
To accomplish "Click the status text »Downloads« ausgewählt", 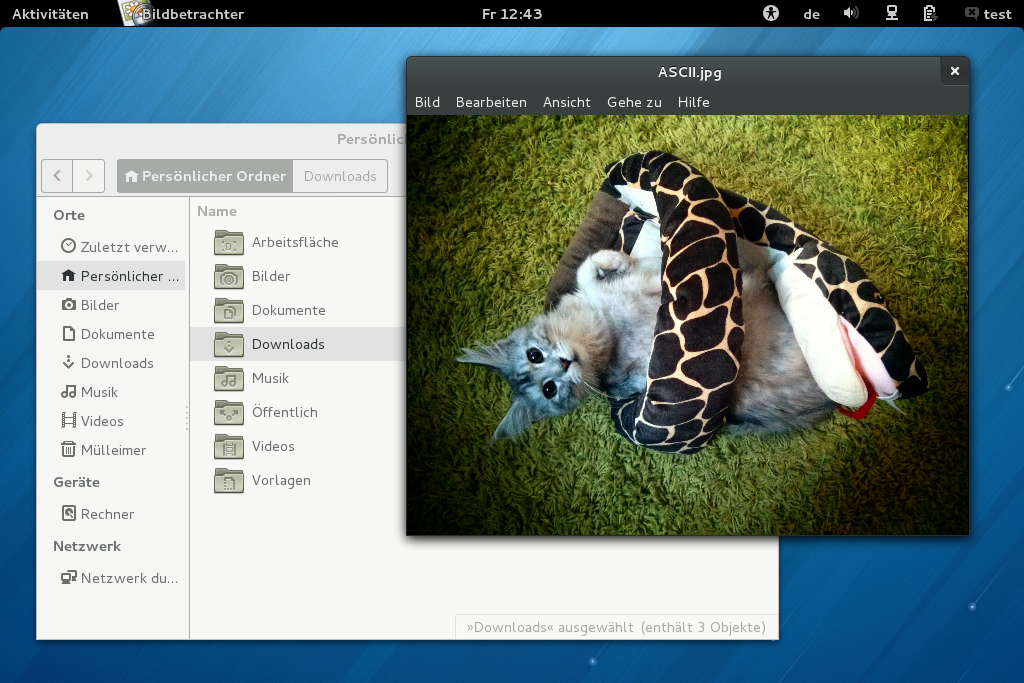I will (550, 627).
